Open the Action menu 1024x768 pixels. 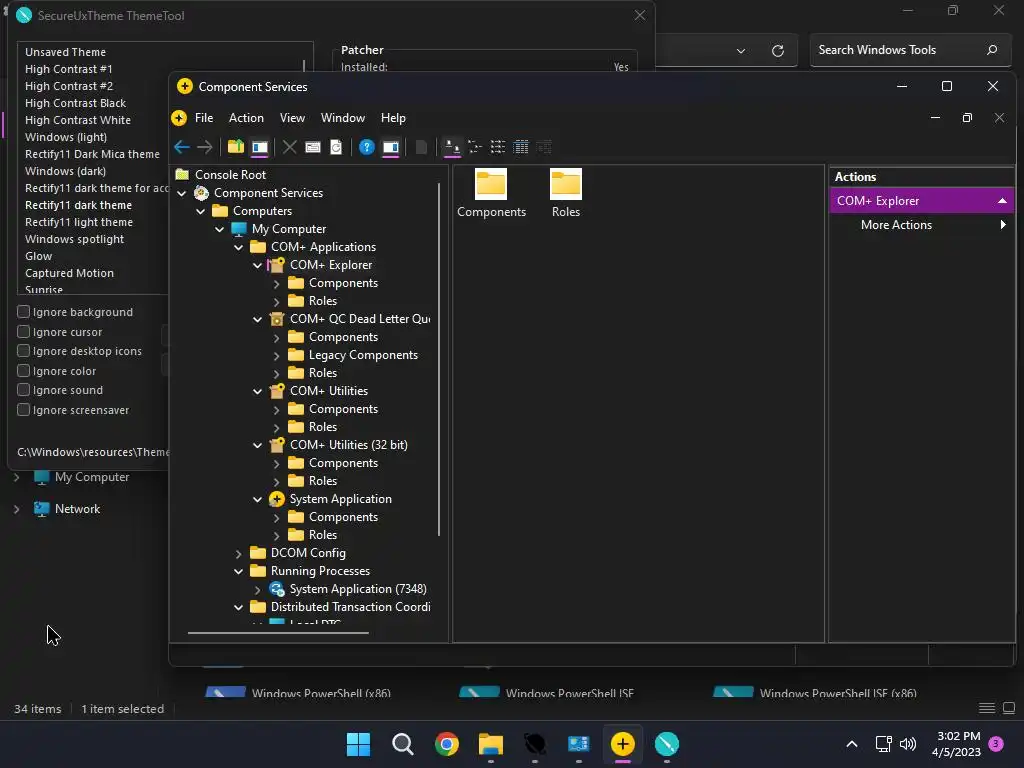pyautogui.click(x=246, y=118)
